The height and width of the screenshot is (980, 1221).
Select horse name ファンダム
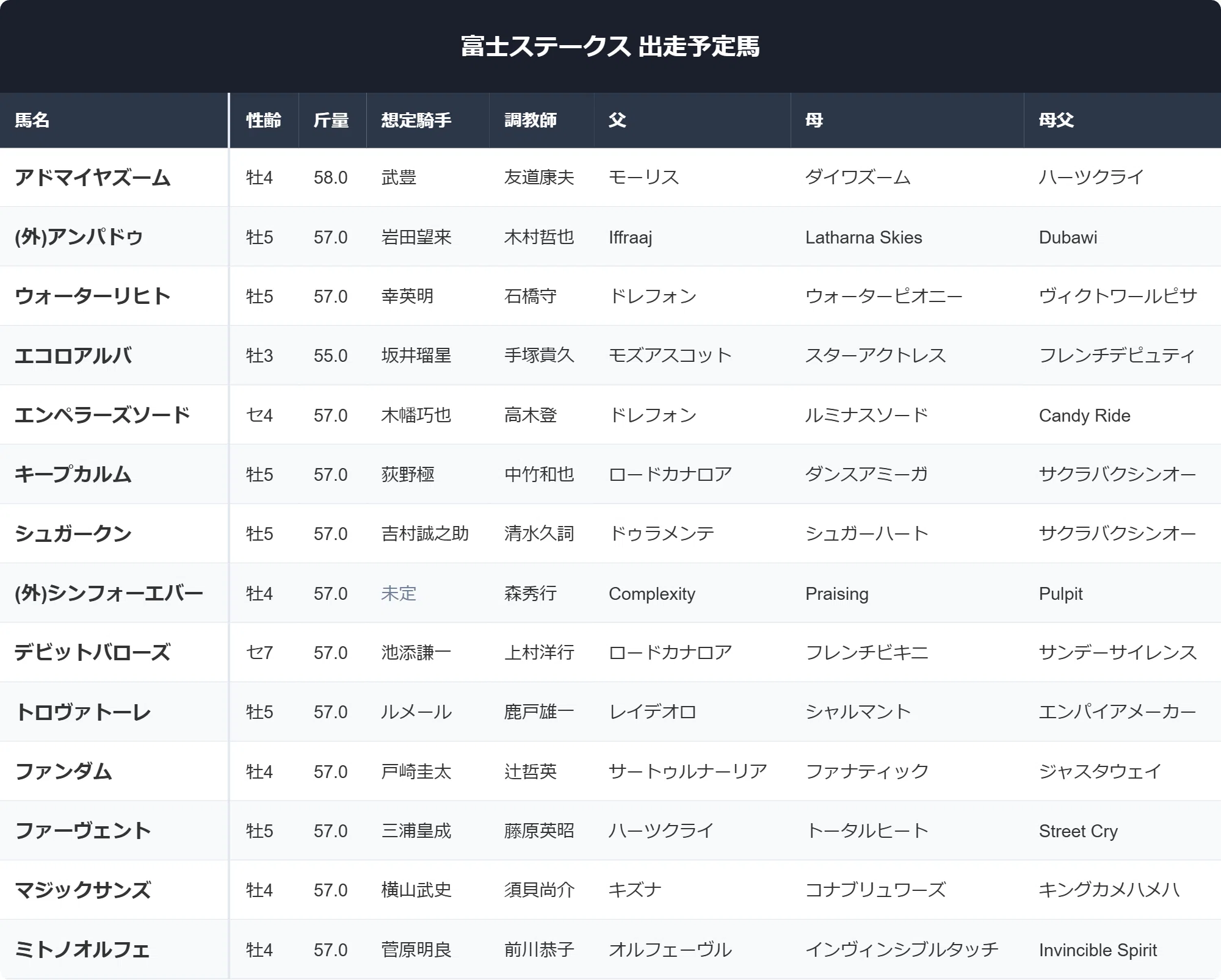point(63,771)
